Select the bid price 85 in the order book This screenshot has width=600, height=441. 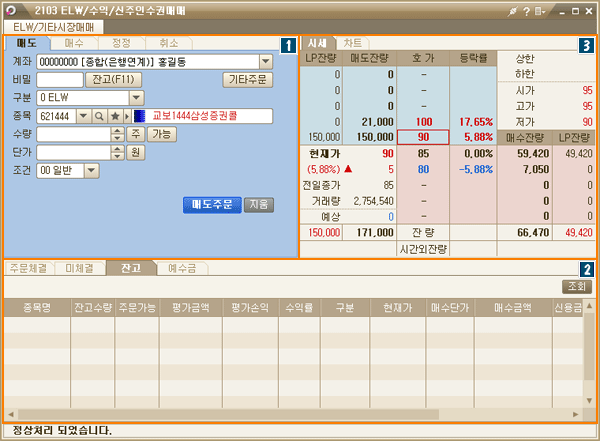(423, 154)
